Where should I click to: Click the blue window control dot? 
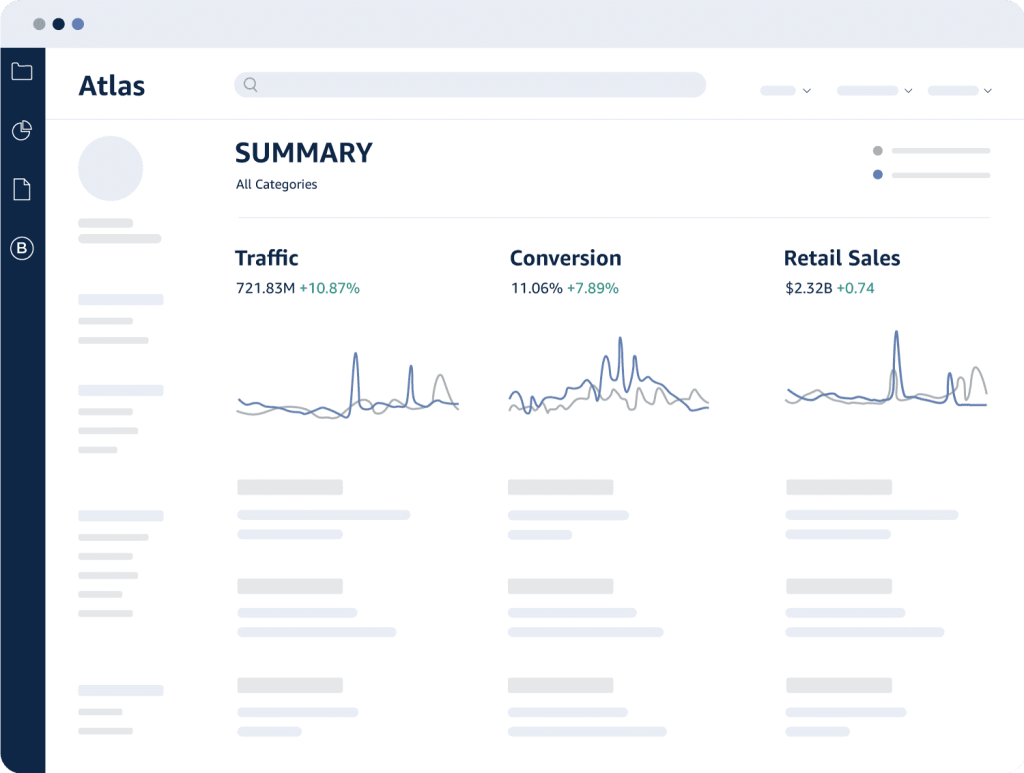(x=78, y=24)
